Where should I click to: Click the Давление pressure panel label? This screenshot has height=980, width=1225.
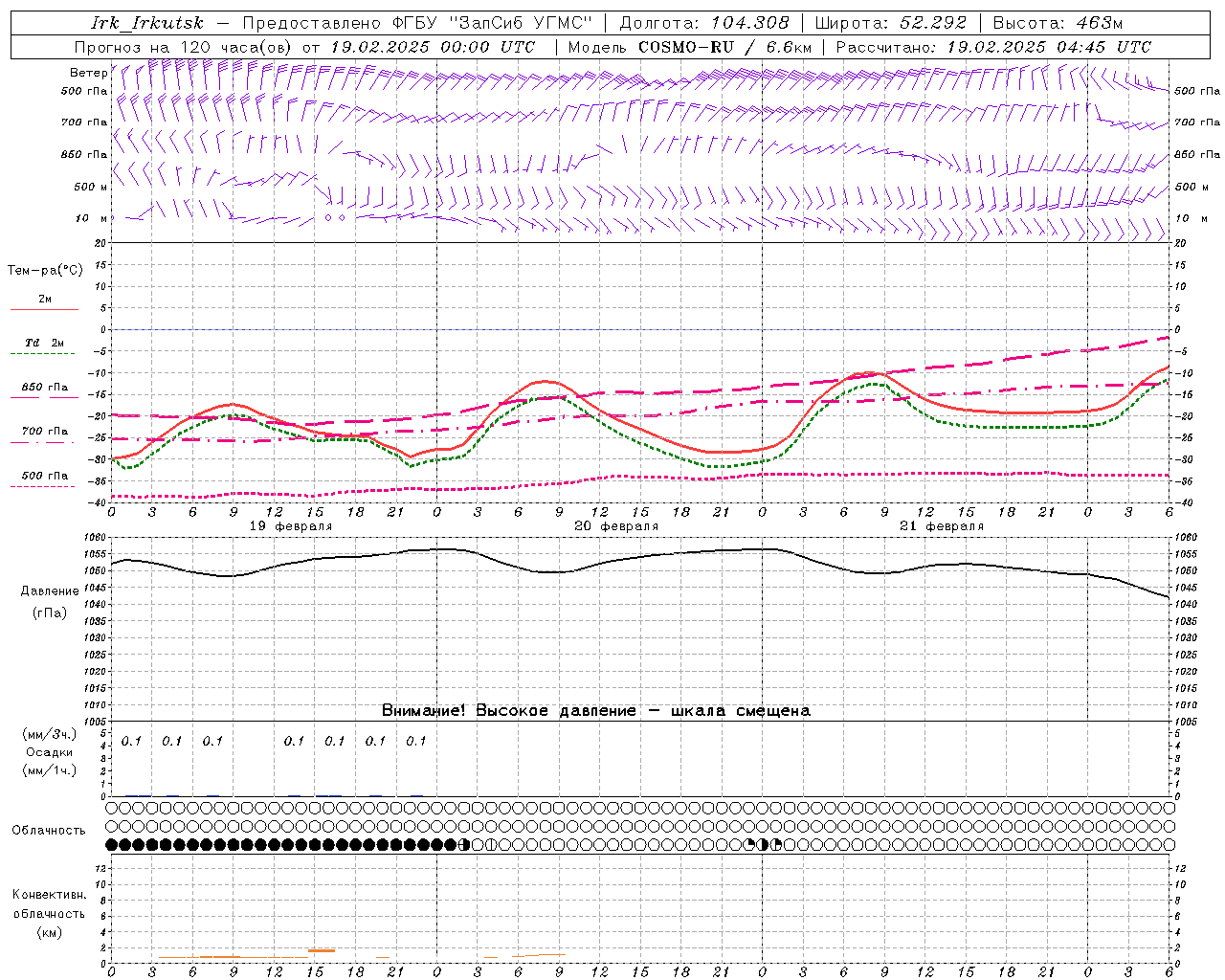tap(50, 591)
